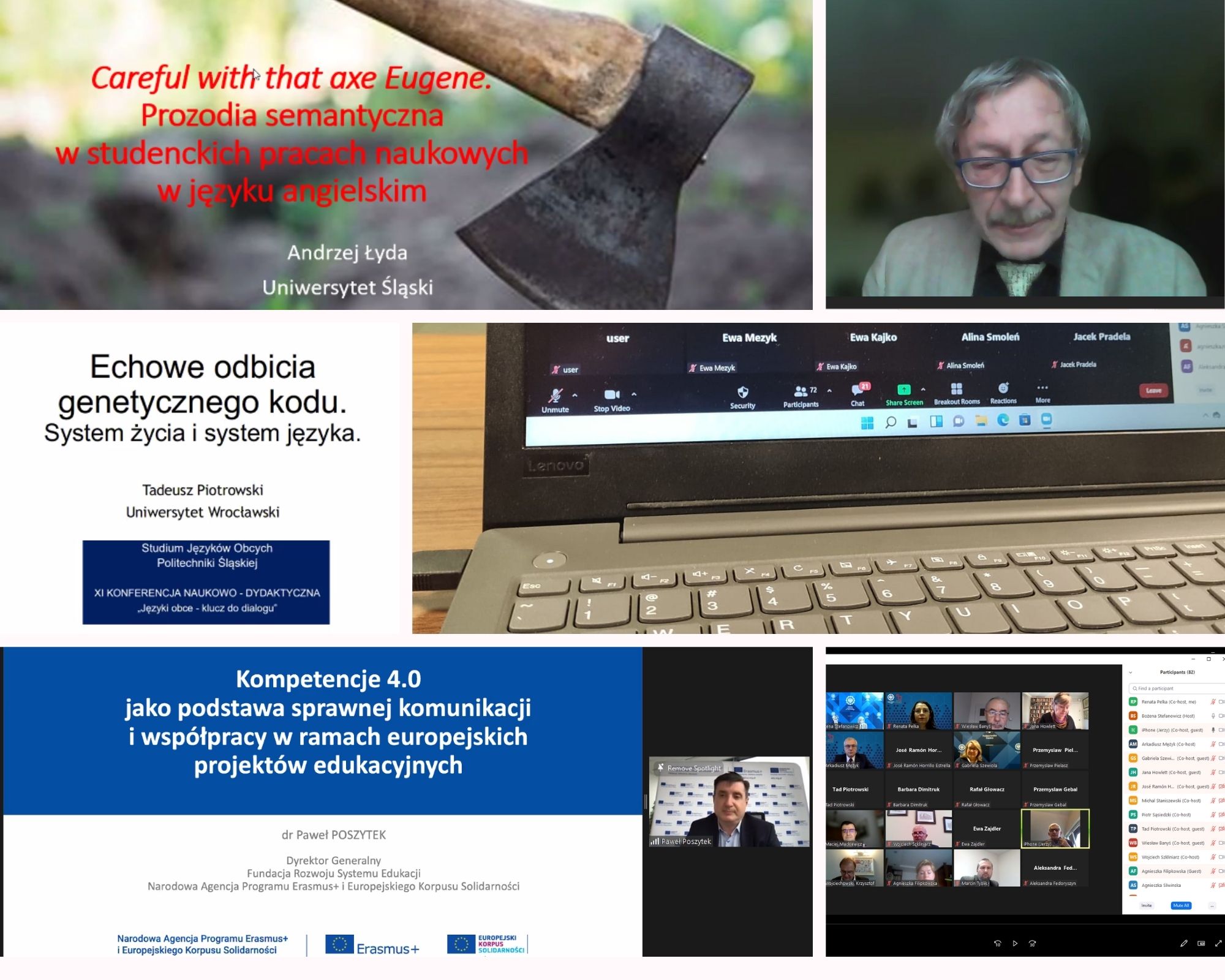Toggle mic for Wojciech Szkliniarz row
The height and width of the screenshot is (980, 1225).
[x=1213, y=857]
